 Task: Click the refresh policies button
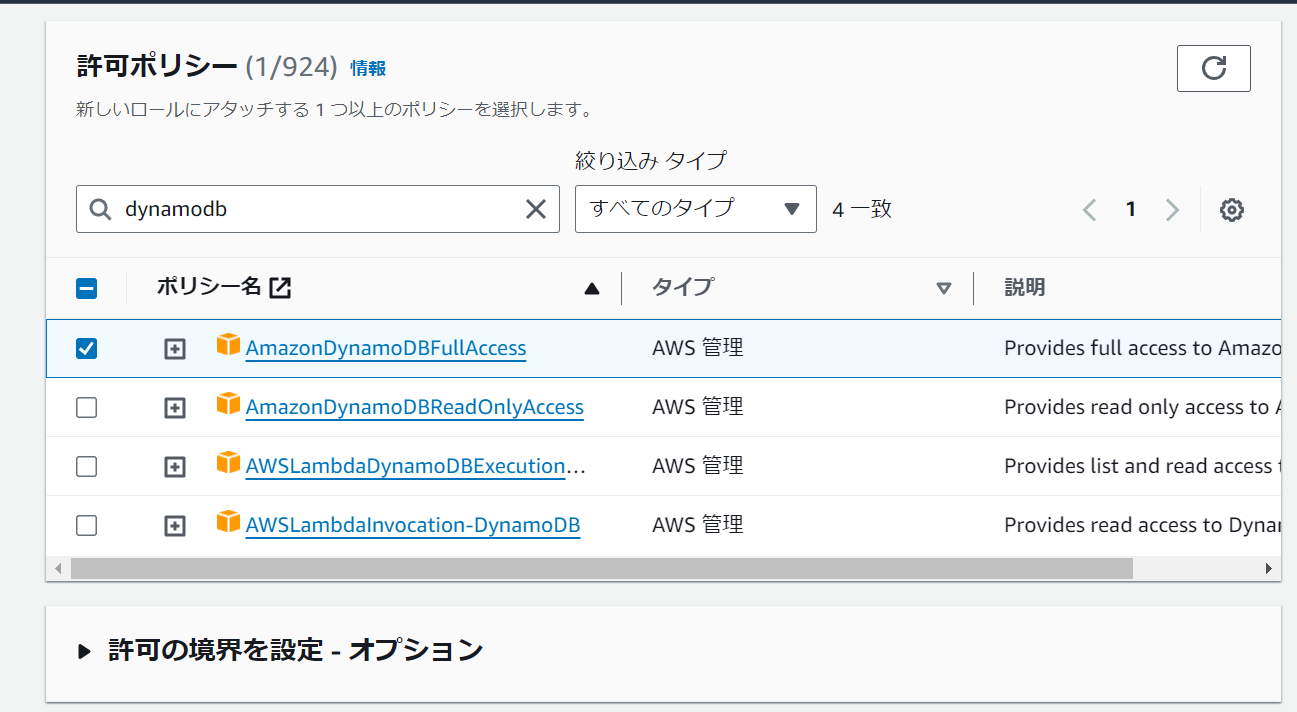pyautogui.click(x=1214, y=68)
